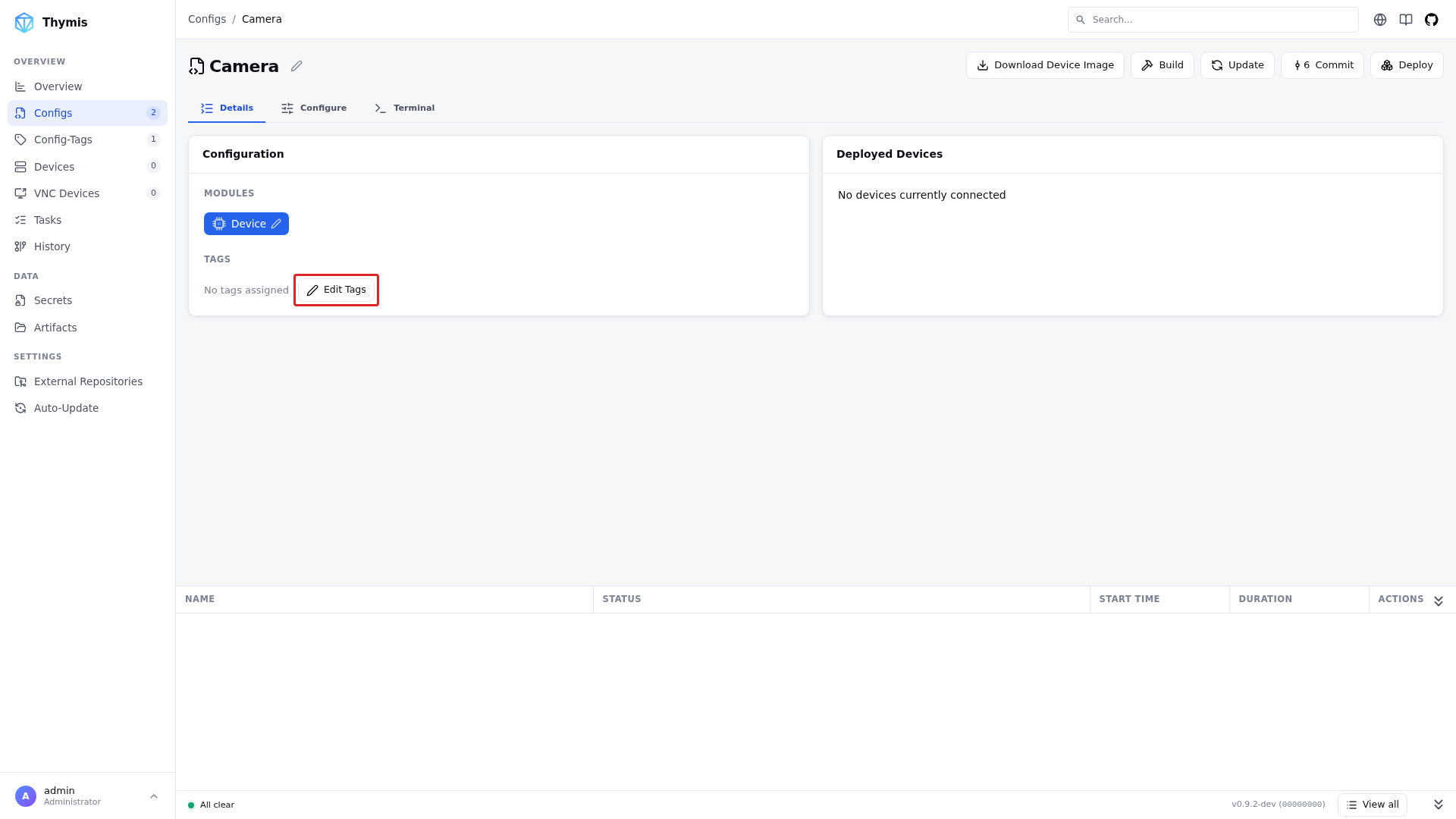The width and height of the screenshot is (1456, 819).
Task: Expand the admin user menu chevron
Action: point(154,796)
